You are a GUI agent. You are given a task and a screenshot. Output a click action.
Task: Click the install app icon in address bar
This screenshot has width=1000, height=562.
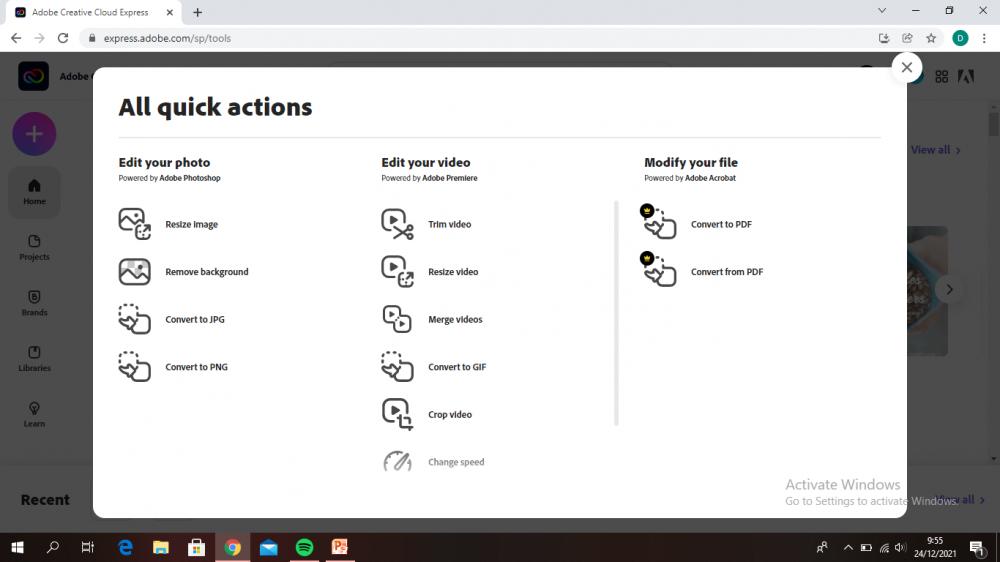coord(884,38)
